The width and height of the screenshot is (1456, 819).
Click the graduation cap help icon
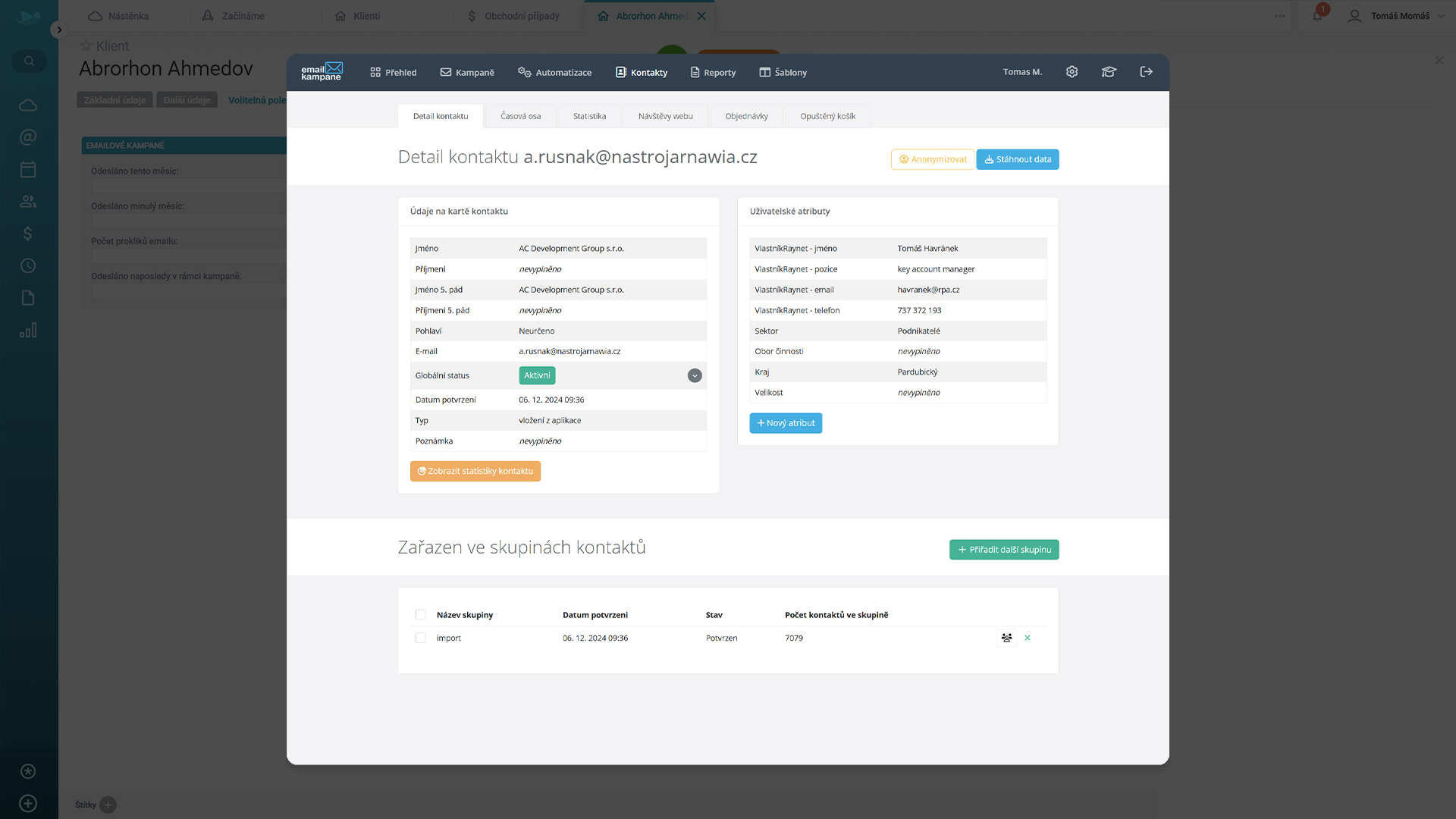click(x=1109, y=72)
